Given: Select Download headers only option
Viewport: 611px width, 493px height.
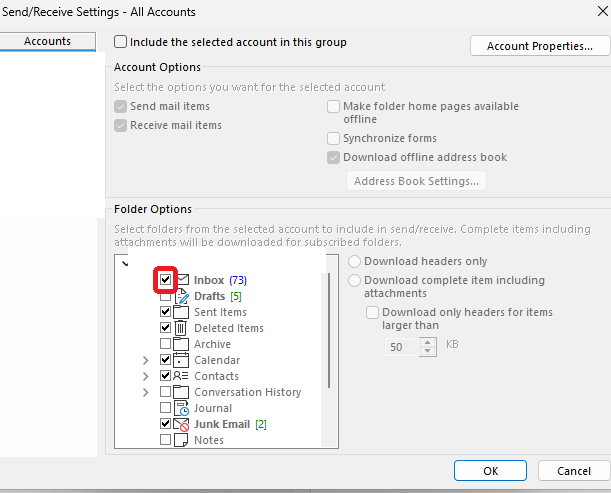Looking at the screenshot, I should pos(354,261).
